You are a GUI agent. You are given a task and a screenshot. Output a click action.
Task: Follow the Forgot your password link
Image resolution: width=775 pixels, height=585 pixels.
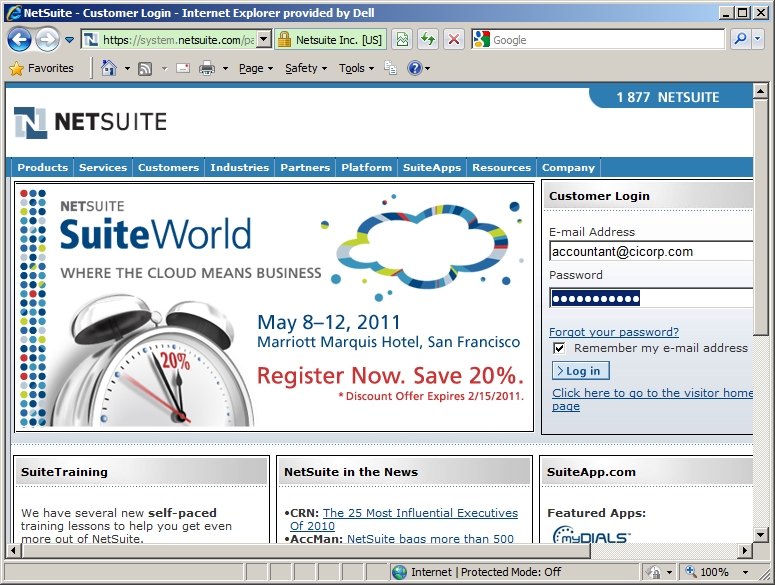click(614, 332)
